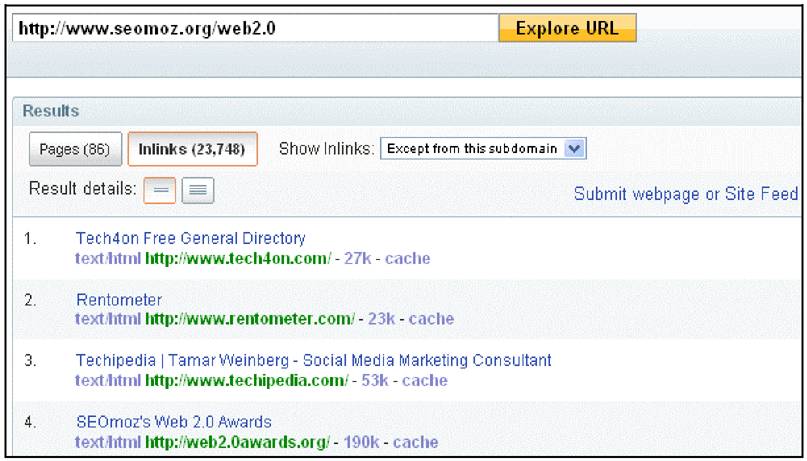Click the http://www.rentometer.com/ URL
Screen dimensions: 807x461
click(250, 319)
